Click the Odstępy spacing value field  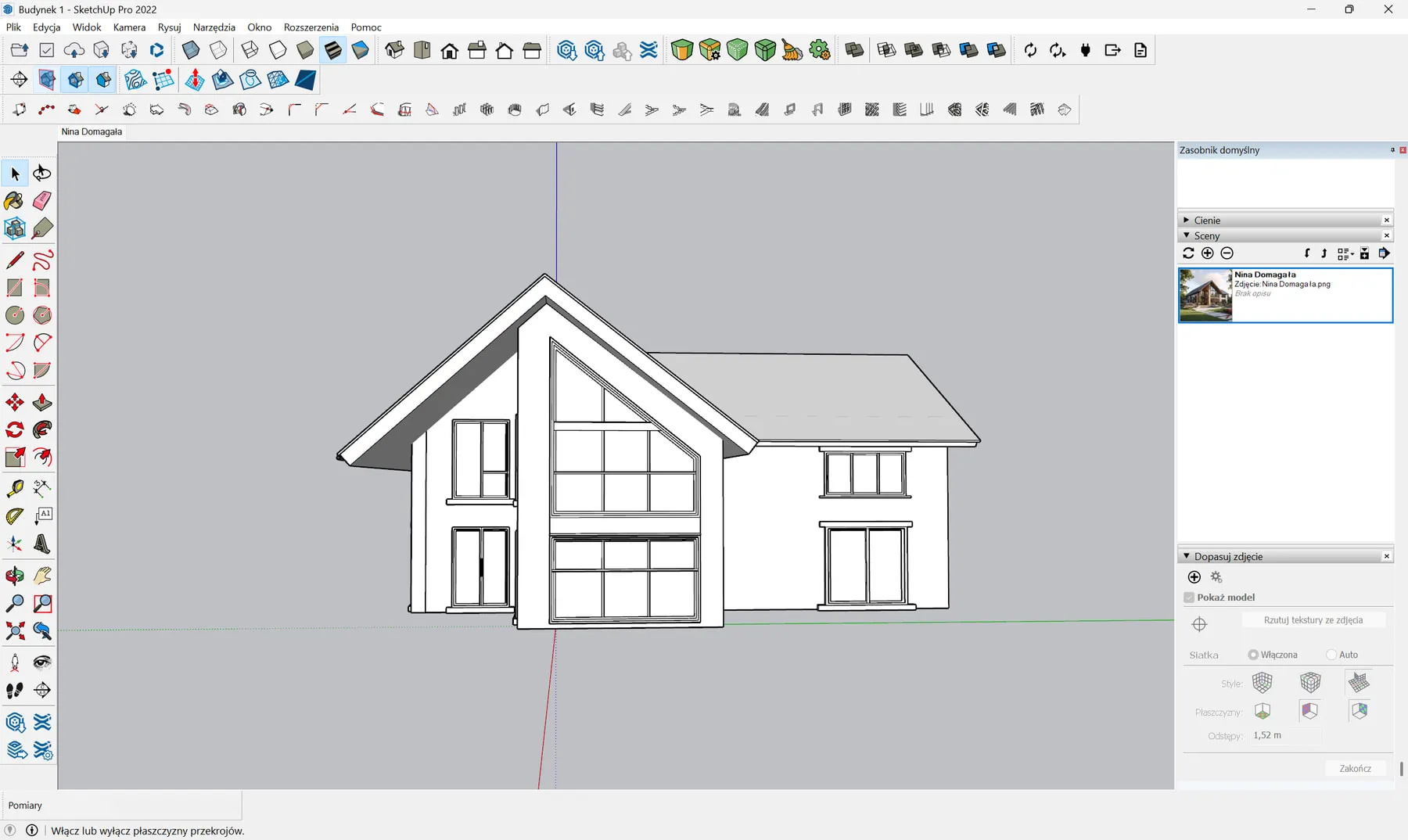tap(1286, 735)
